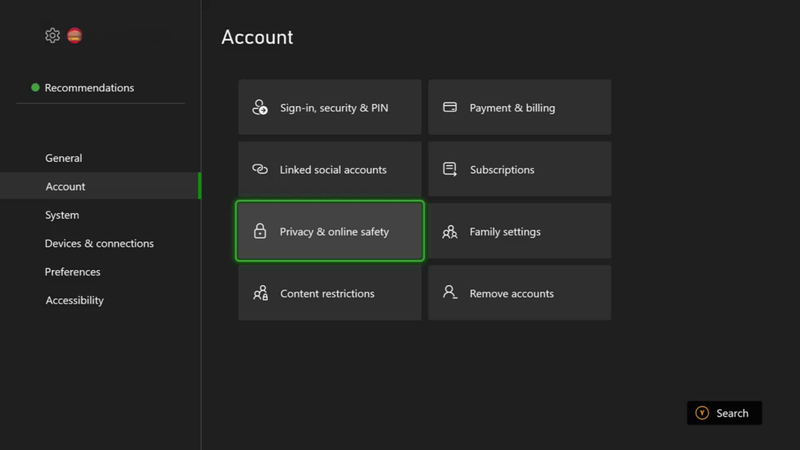Open Privacy & online safety tile
Viewport: 800px width, 450px height.
[330, 231]
